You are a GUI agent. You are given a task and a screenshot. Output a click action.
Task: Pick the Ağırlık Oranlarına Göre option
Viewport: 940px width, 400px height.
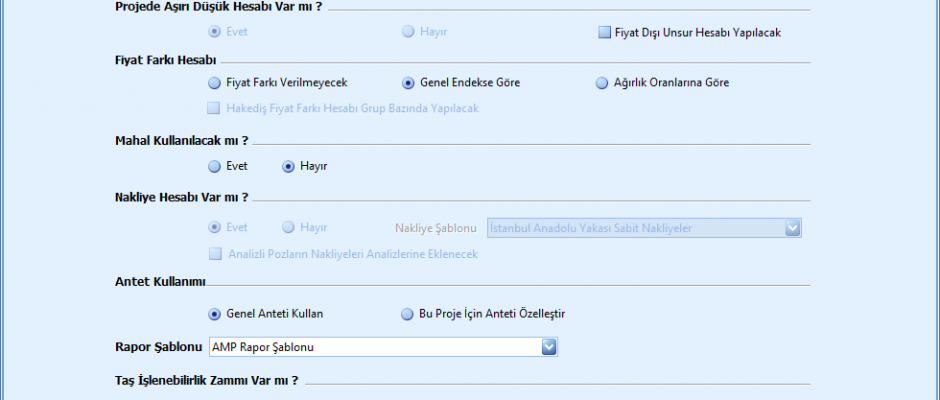pos(602,83)
